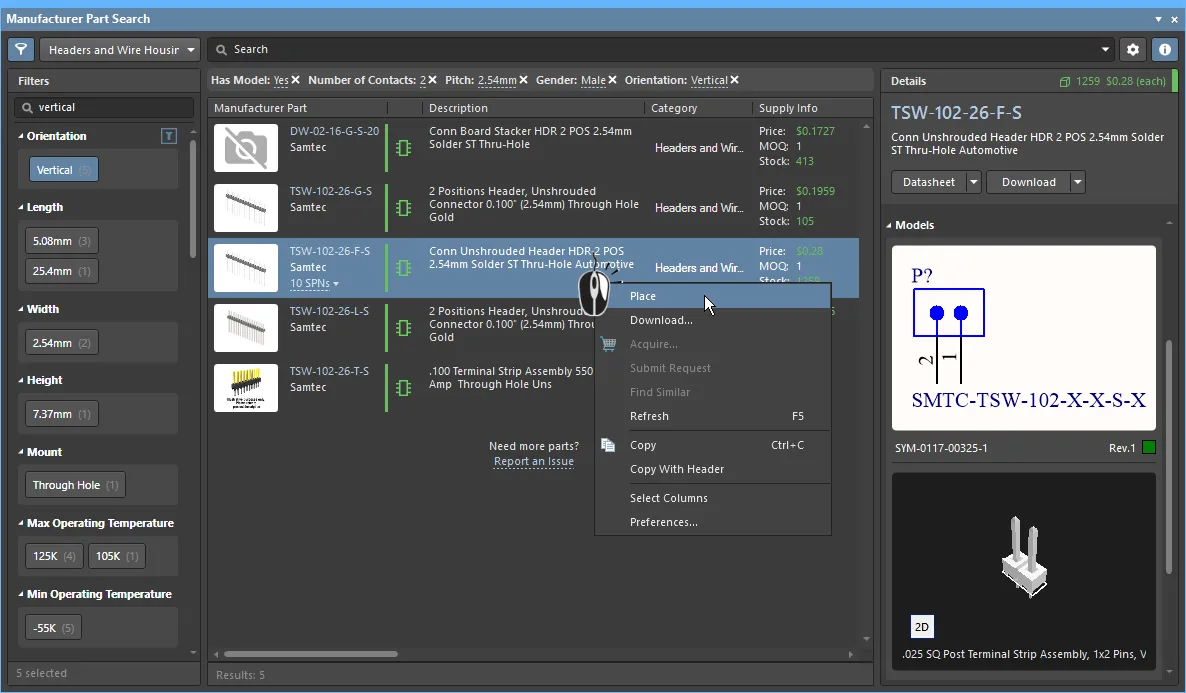Screen dimensions: 1186x693
Task: Click the Orientation filter clear icon
Action: click(x=169, y=136)
